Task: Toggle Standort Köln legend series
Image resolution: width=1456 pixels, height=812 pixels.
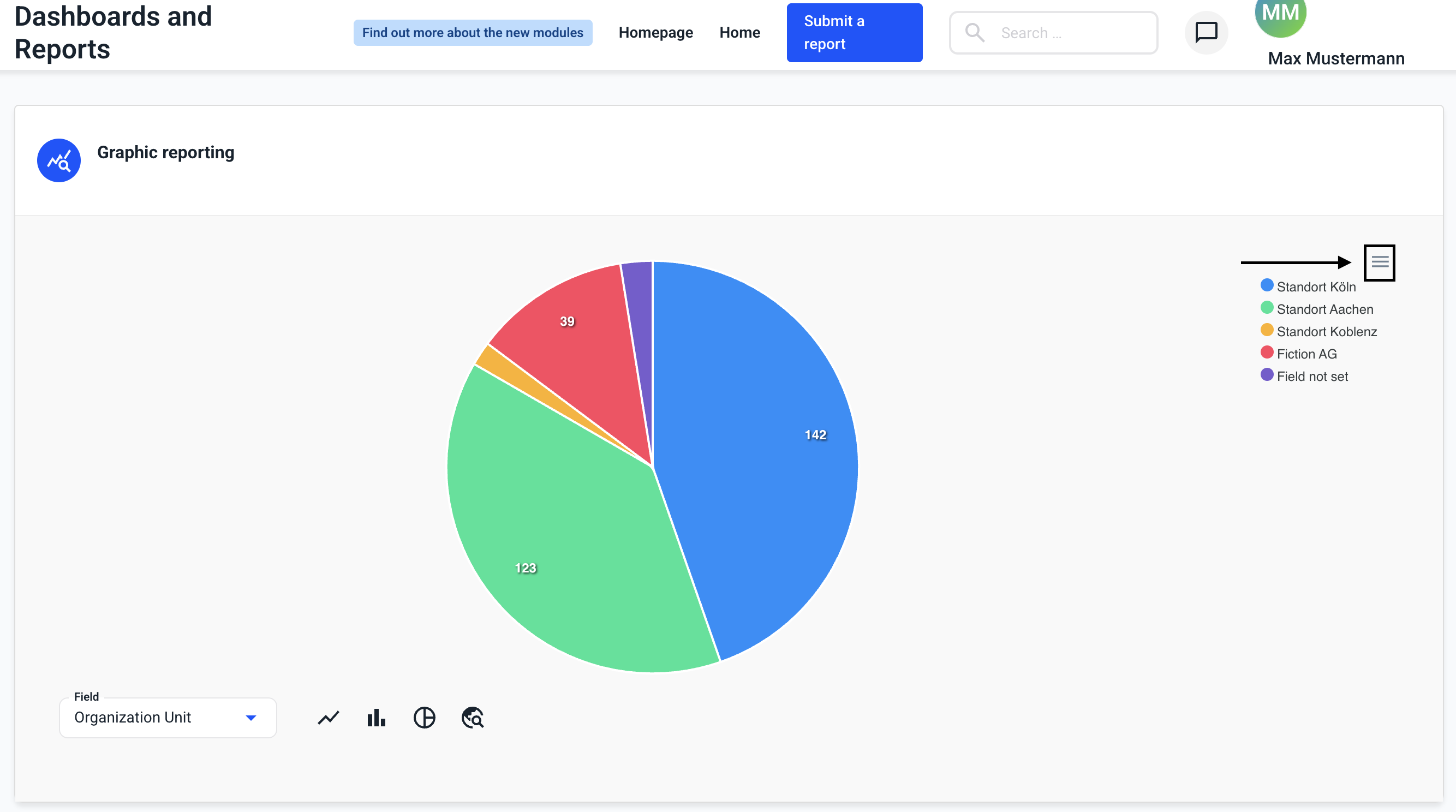Action: pyautogui.click(x=1315, y=286)
